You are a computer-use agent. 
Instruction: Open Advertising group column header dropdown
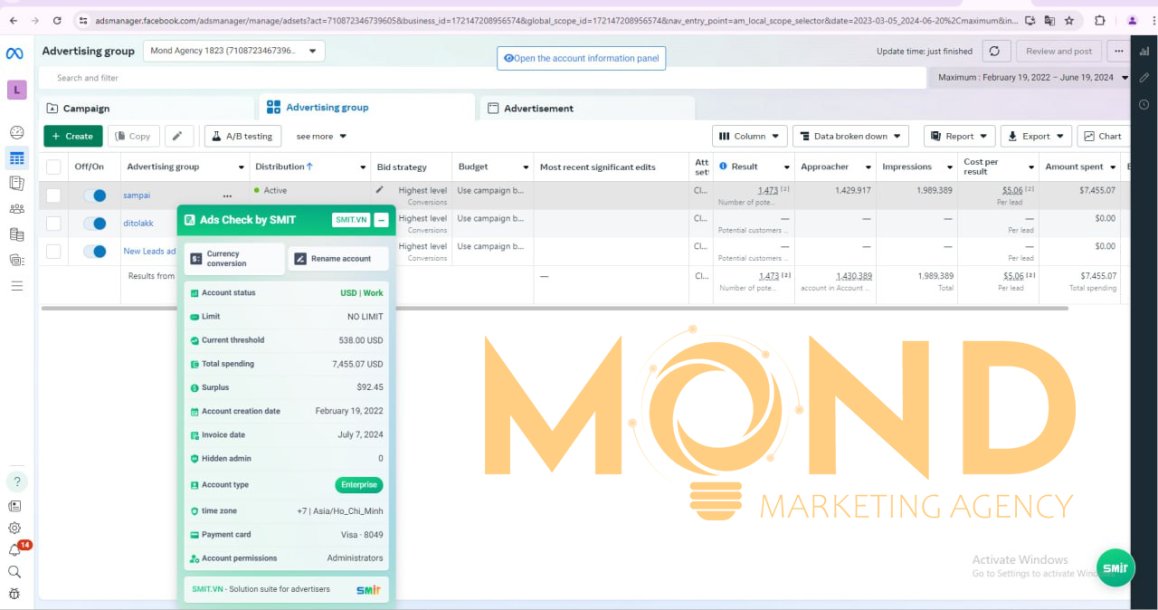point(241,168)
